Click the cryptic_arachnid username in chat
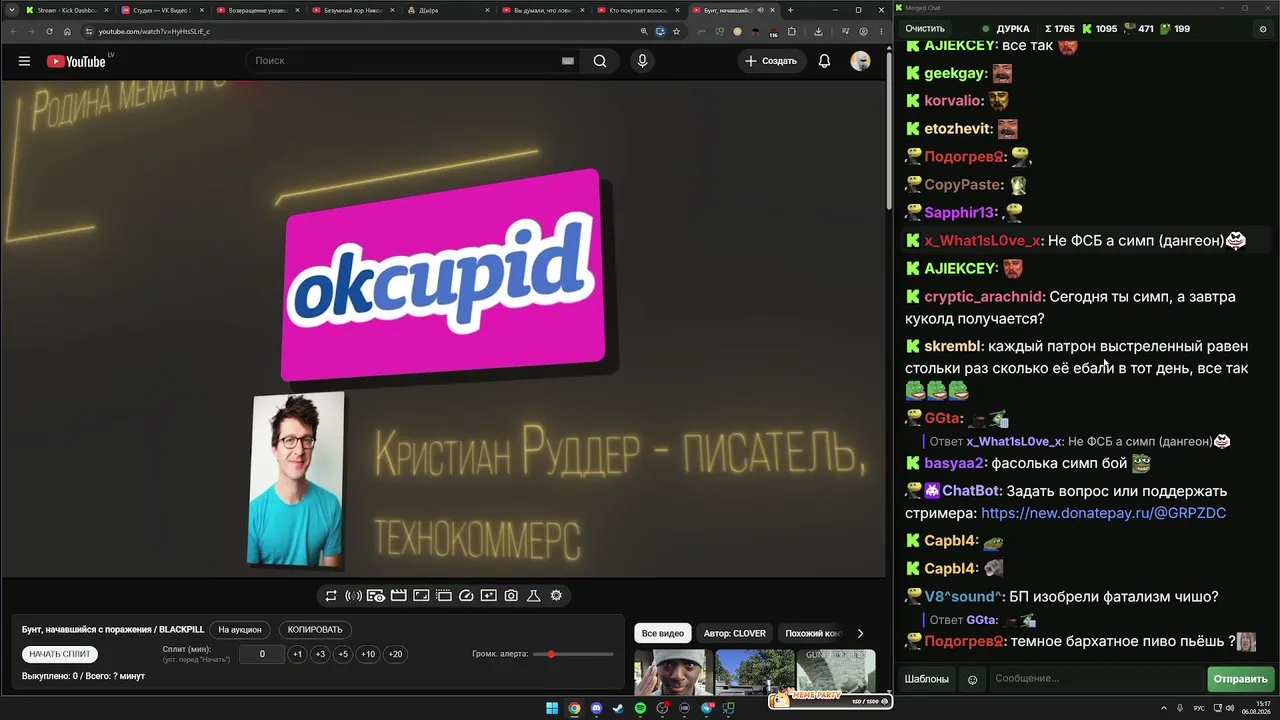This screenshot has height=720, width=1280. (x=984, y=297)
